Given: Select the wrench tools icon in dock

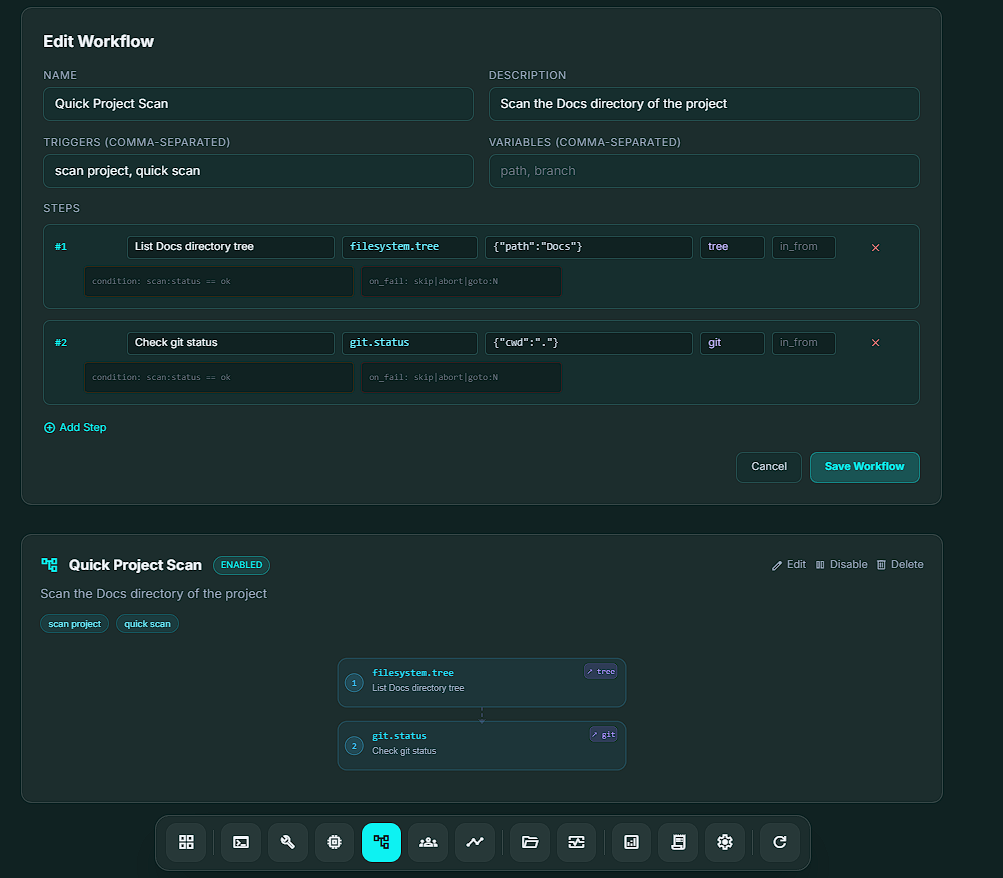Looking at the screenshot, I should click(288, 842).
